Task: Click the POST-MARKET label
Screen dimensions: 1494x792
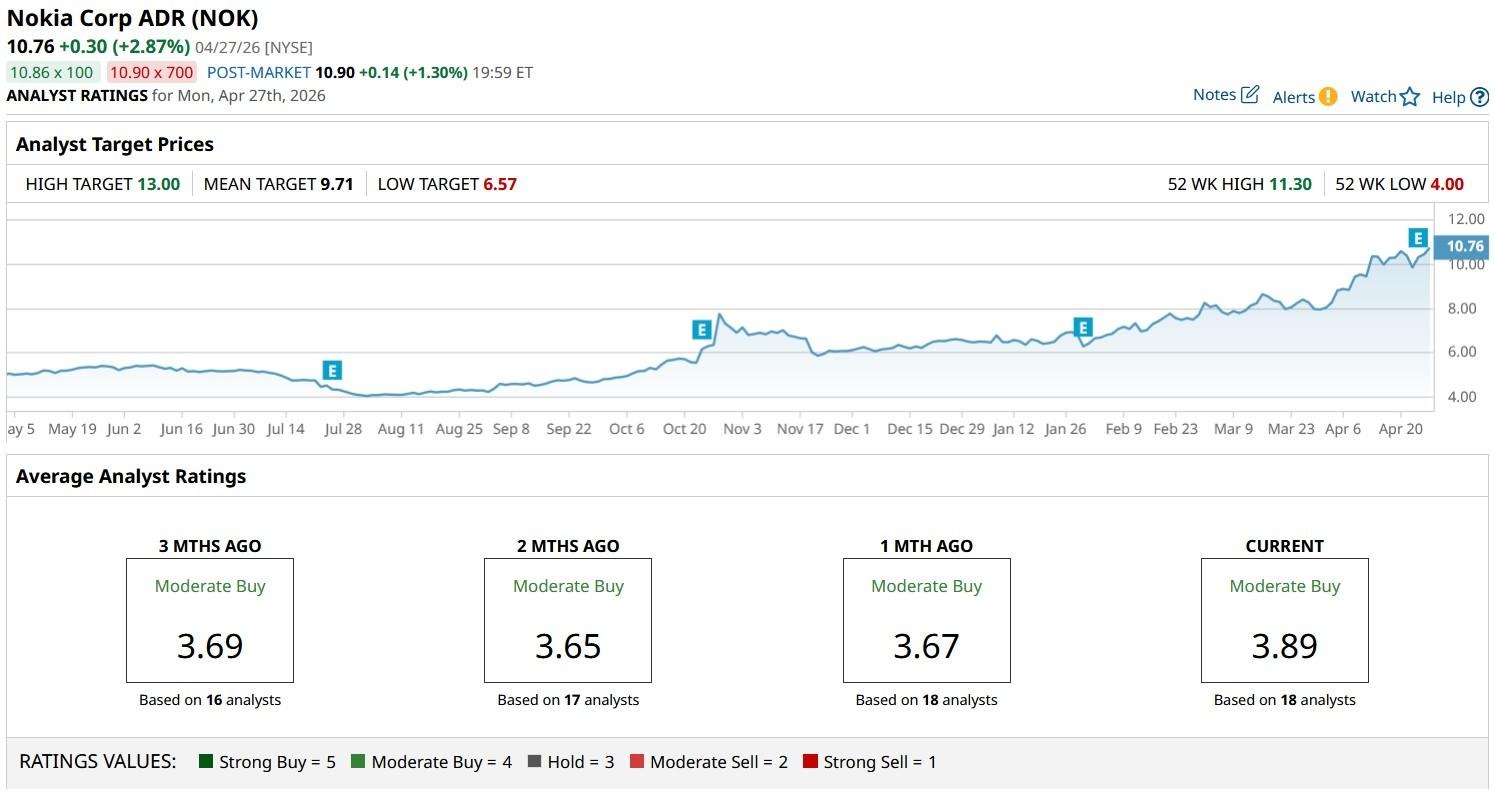Action: point(258,72)
